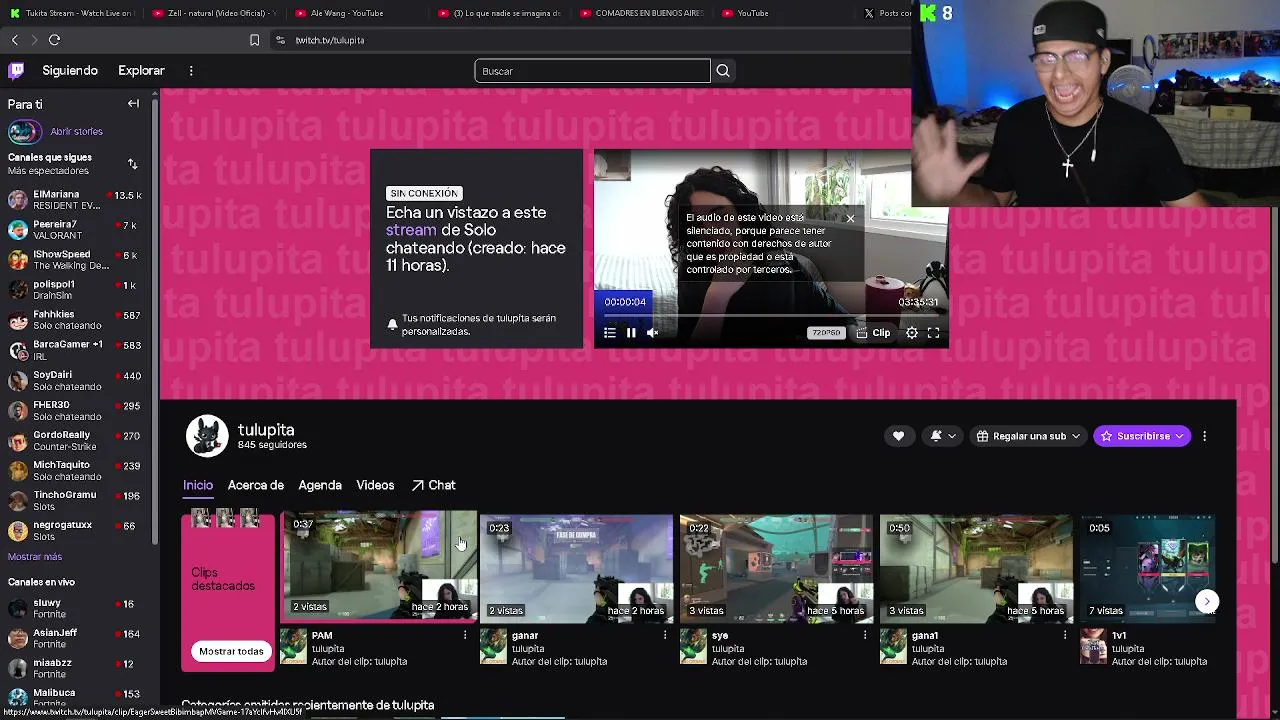
Task: Open SoyDairi channel in the sidebar
Action: point(76,380)
